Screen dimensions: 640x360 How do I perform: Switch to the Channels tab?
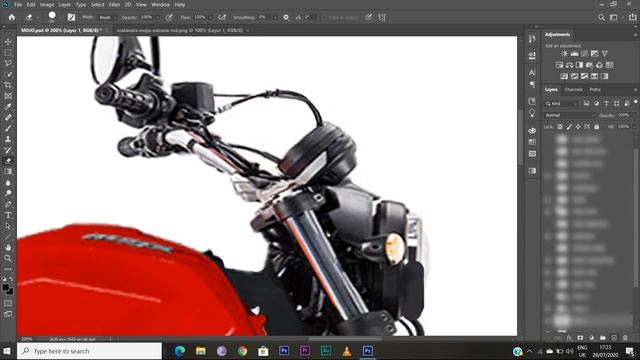[573, 89]
